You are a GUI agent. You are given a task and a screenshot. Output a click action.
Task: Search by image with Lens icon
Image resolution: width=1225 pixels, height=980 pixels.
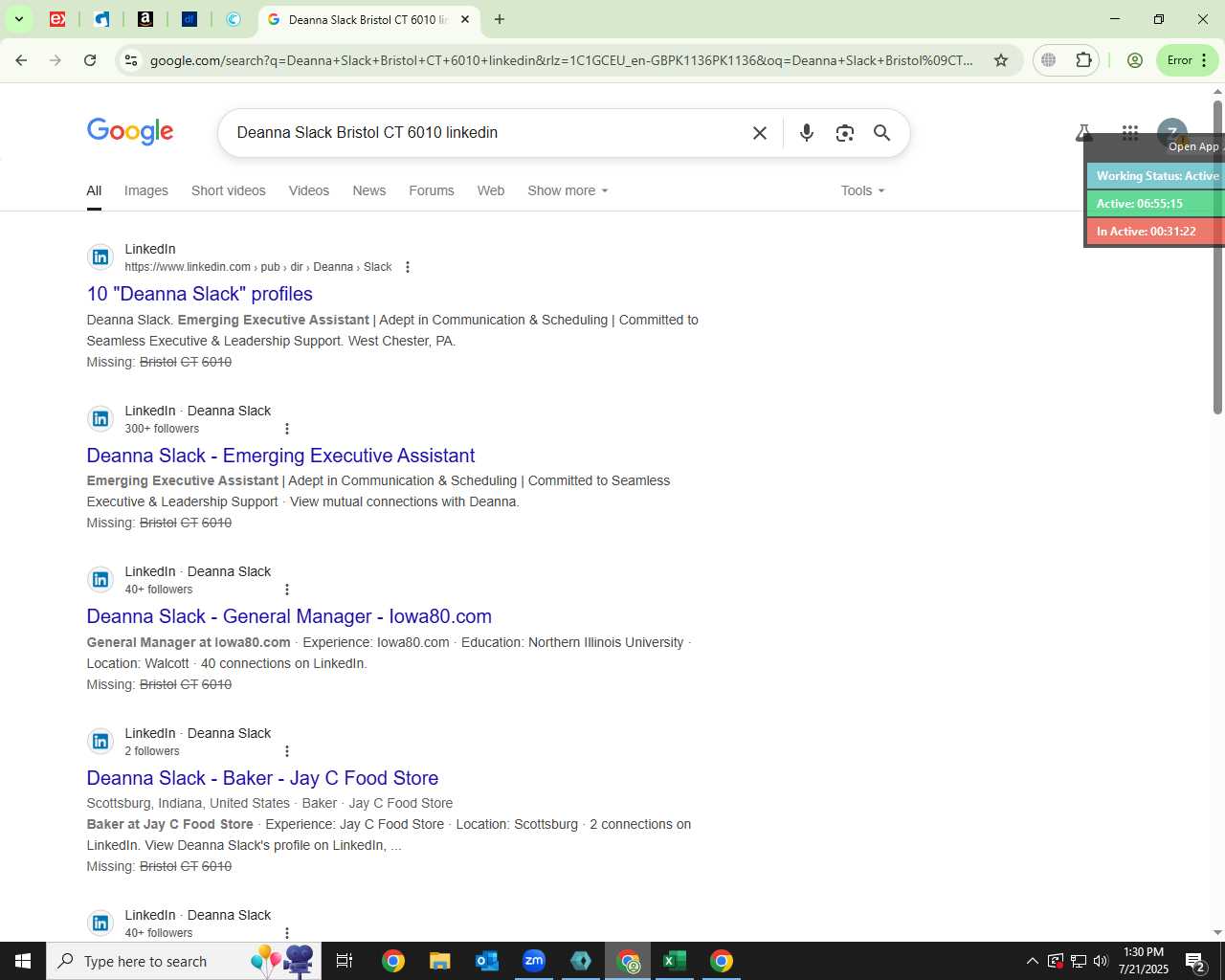(x=844, y=133)
